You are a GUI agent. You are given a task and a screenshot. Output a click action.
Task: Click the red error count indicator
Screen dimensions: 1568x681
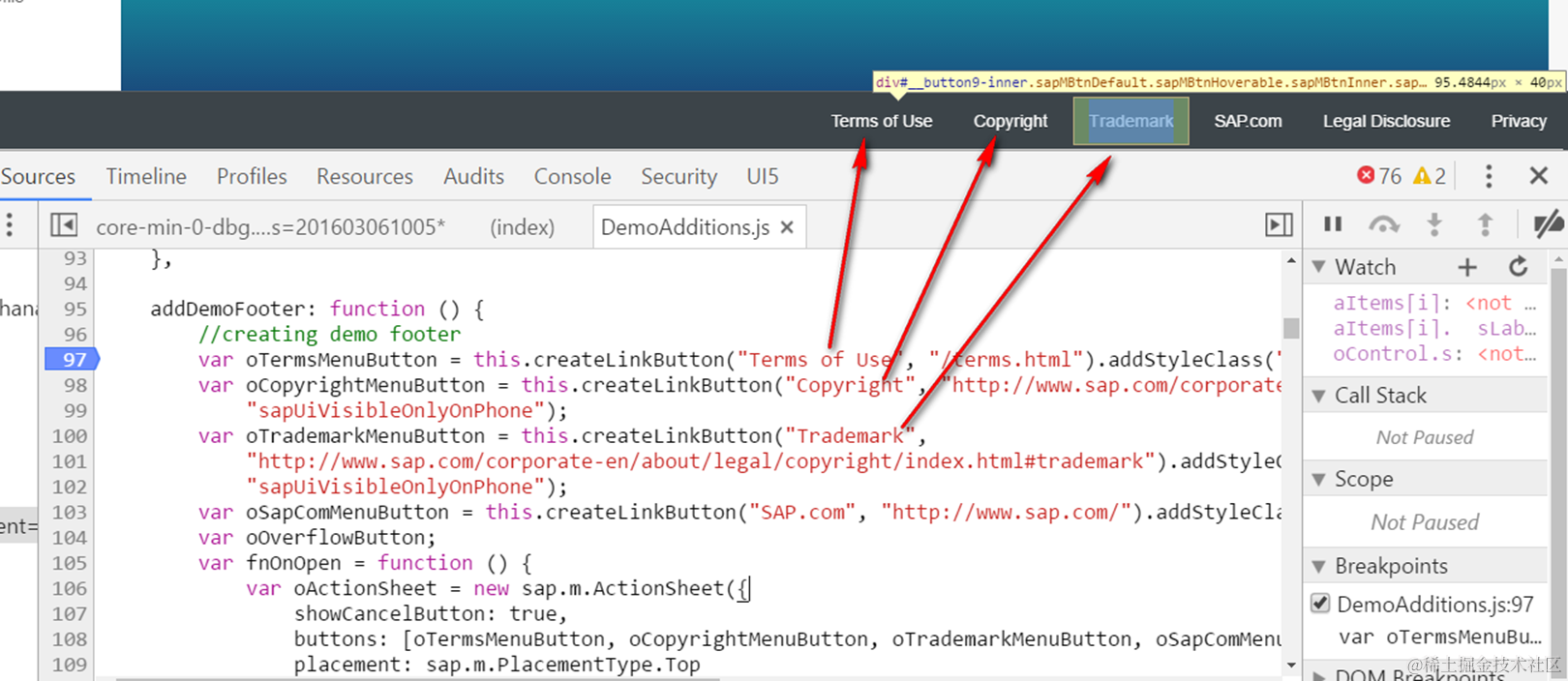1378,175
